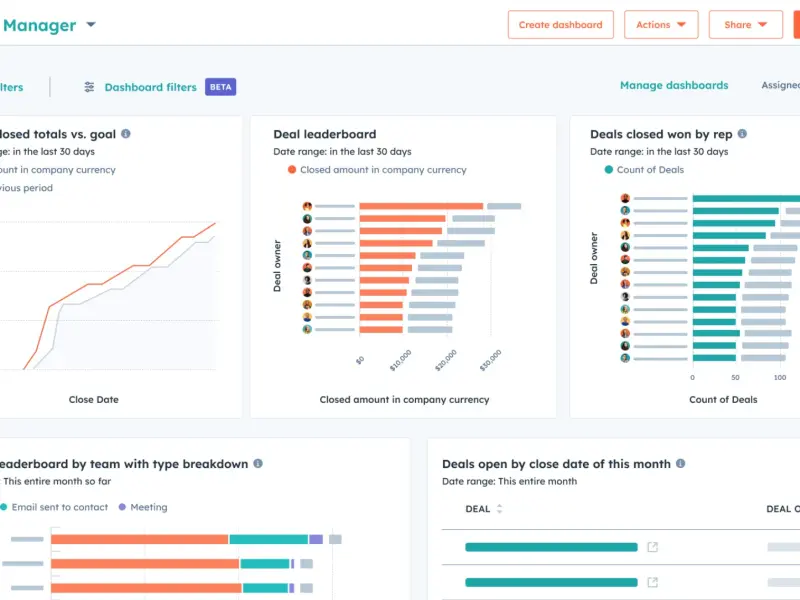800x600 pixels.
Task: Click the top orange bar in Deal leaderboard
Action: (420, 206)
